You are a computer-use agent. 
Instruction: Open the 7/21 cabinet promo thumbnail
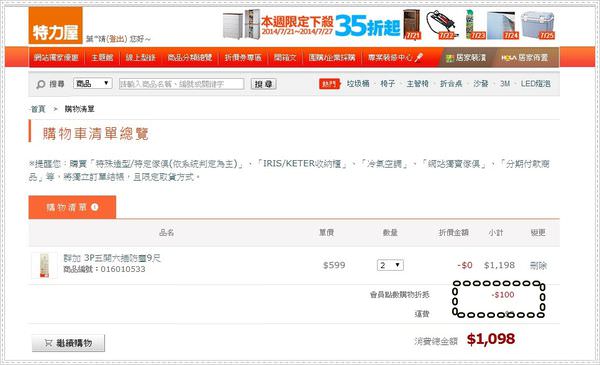click(412, 25)
